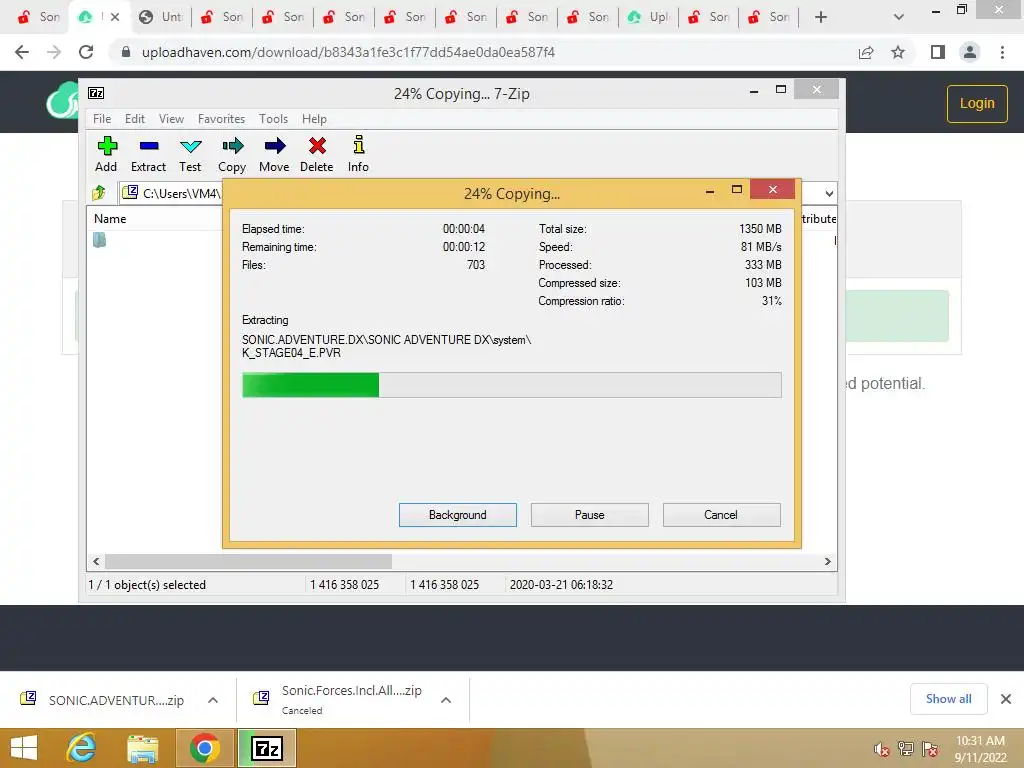Click the 7z logo in 7-Zip title bar
The height and width of the screenshot is (768, 1024).
tap(96, 93)
